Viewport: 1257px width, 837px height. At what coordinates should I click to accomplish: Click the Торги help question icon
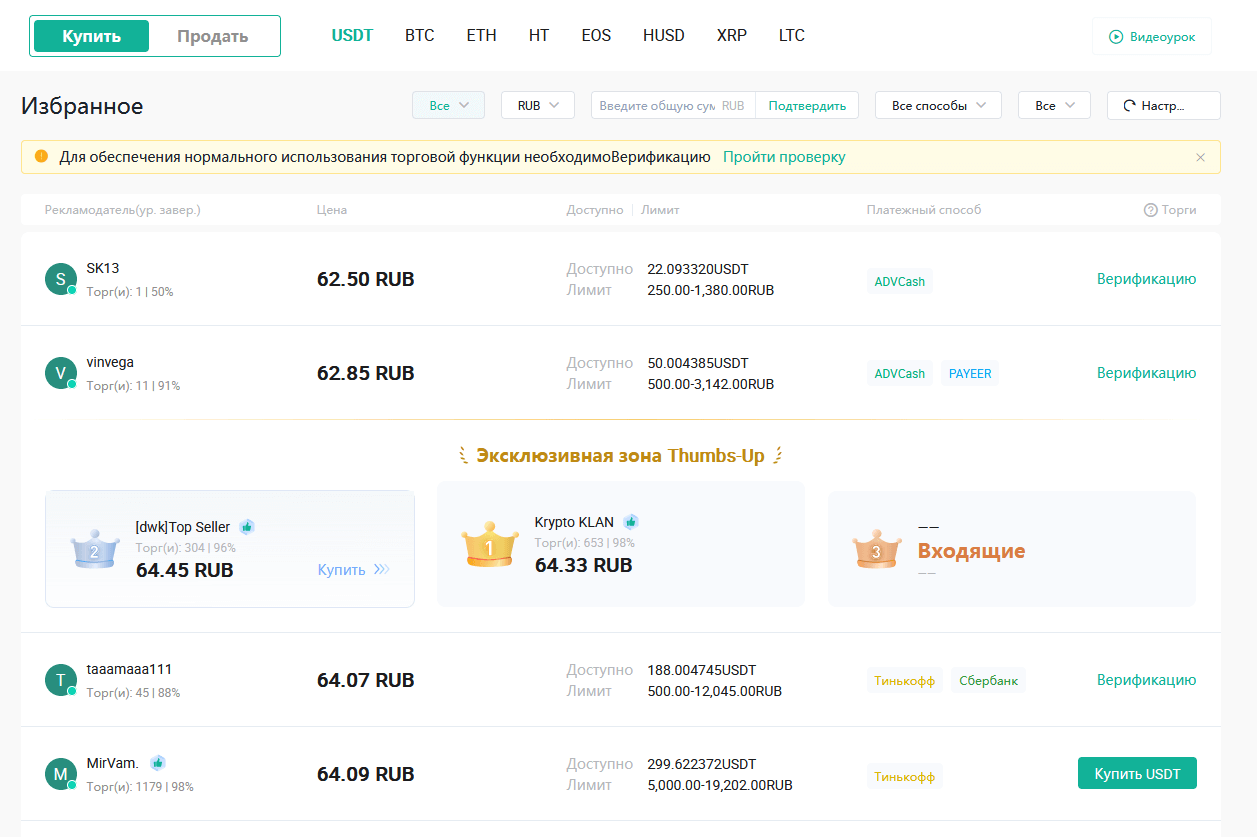click(x=1150, y=210)
